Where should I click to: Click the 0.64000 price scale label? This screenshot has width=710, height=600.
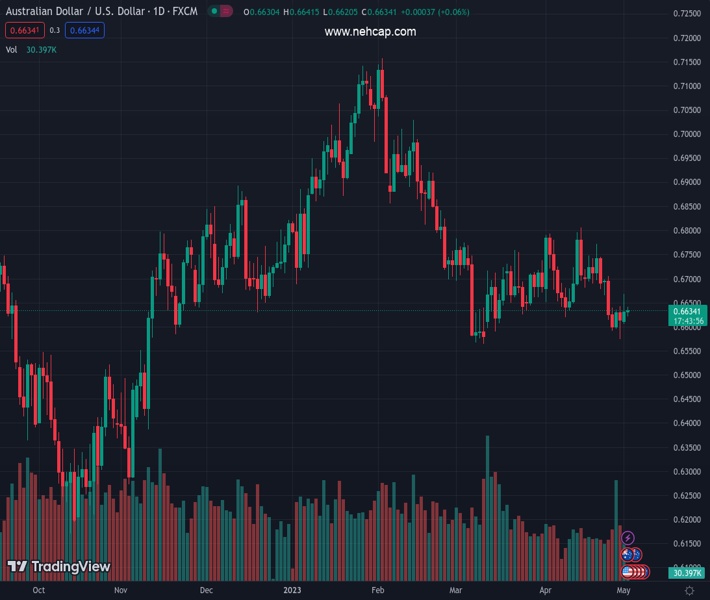click(687, 423)
